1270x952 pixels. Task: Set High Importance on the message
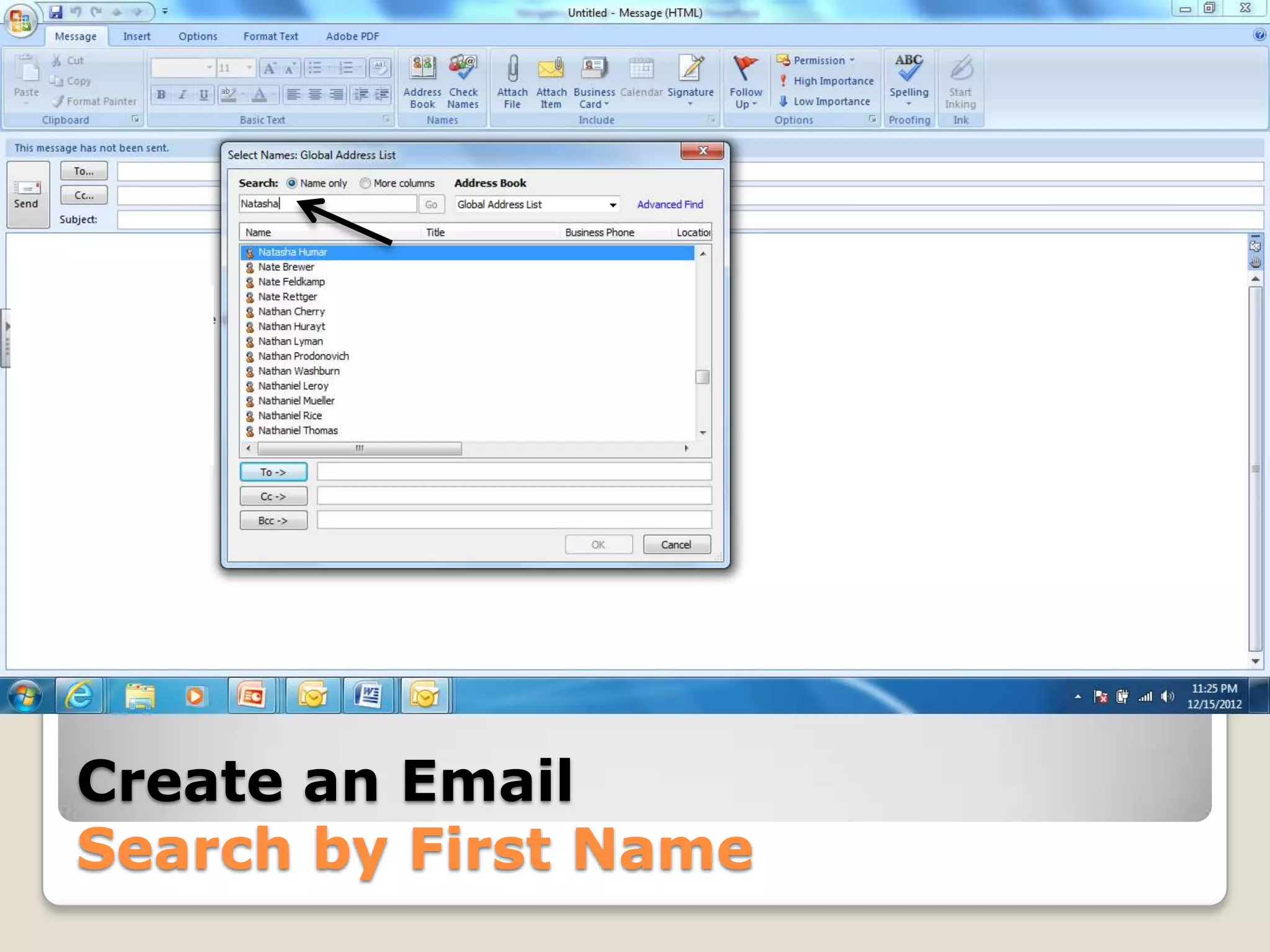pyautogui.click(x=826, y=81)
